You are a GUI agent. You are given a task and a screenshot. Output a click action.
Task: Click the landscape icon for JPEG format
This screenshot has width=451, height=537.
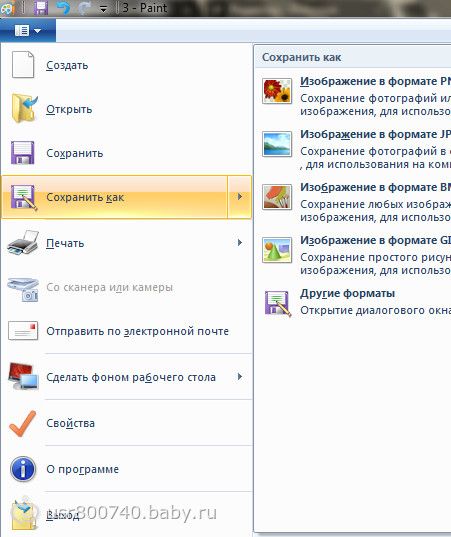click(x=277, y=144)
